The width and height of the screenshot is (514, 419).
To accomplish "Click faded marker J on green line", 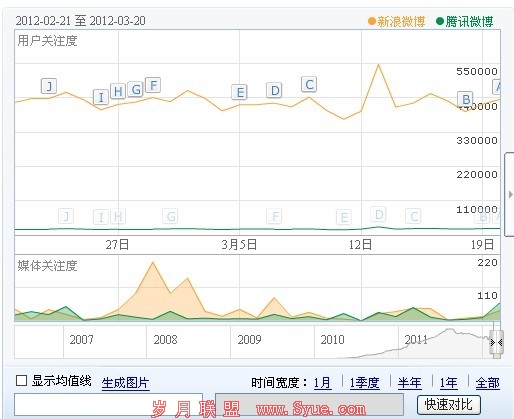I will point(66,216).
